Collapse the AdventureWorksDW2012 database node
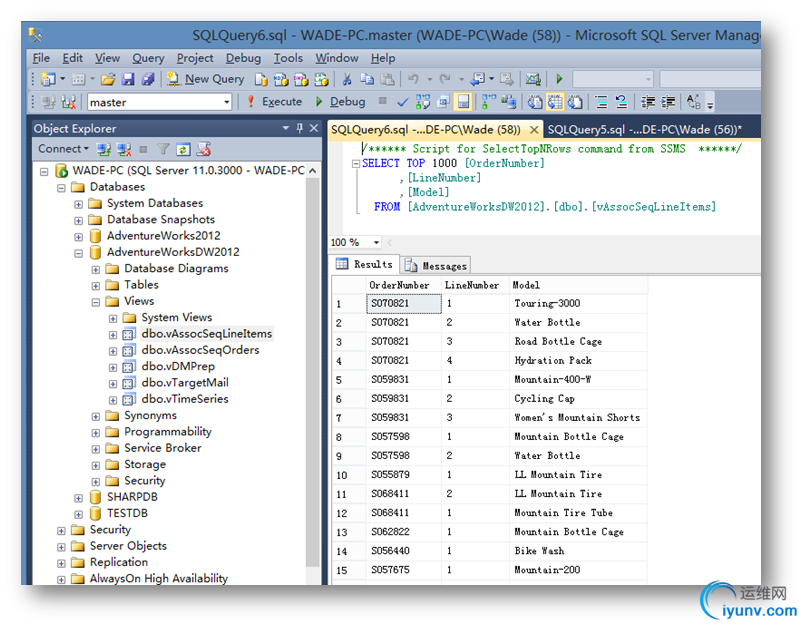 78,253
